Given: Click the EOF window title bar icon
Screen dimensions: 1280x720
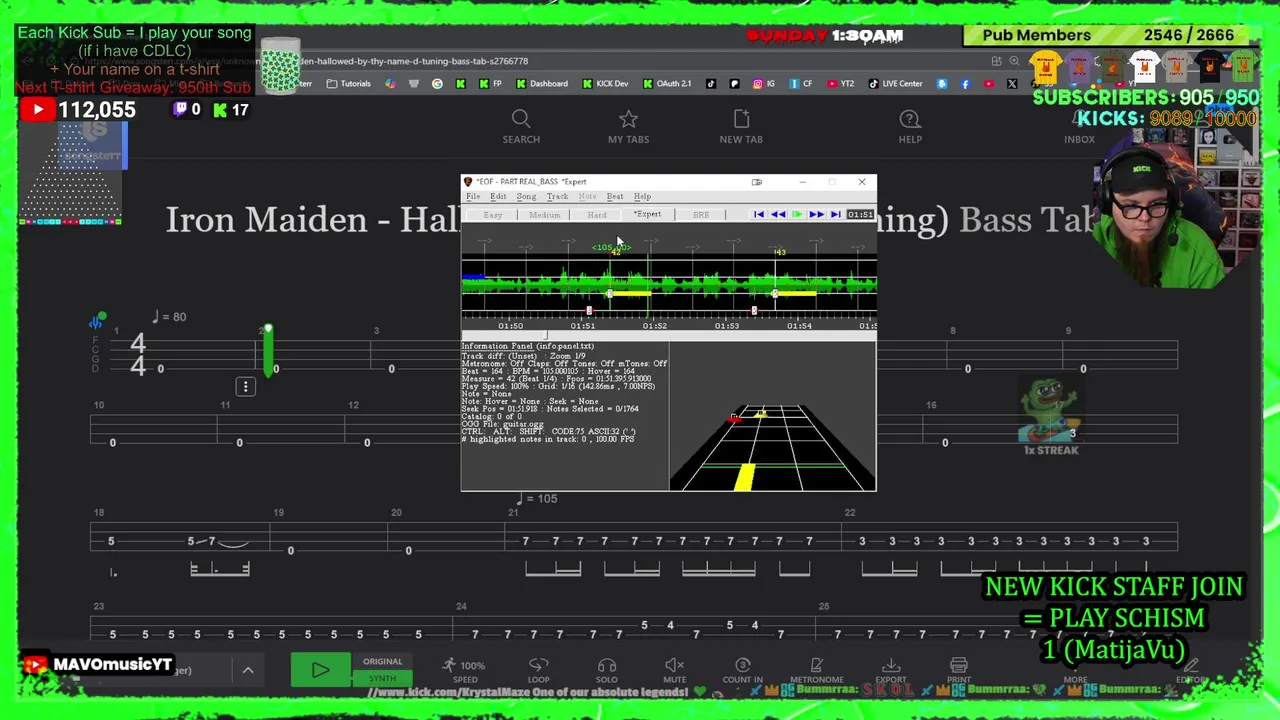Looking at the screenshot, I should click(x=468, y=182).
